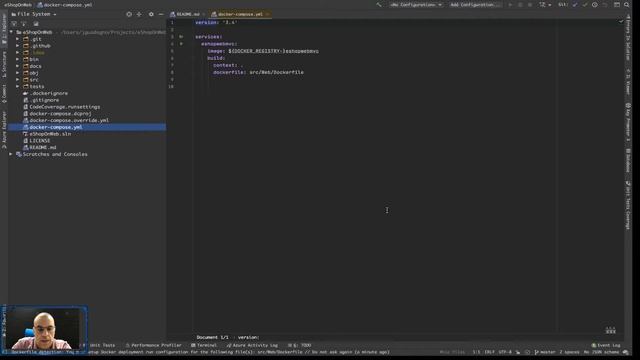Click the Git update project icon

575,5
